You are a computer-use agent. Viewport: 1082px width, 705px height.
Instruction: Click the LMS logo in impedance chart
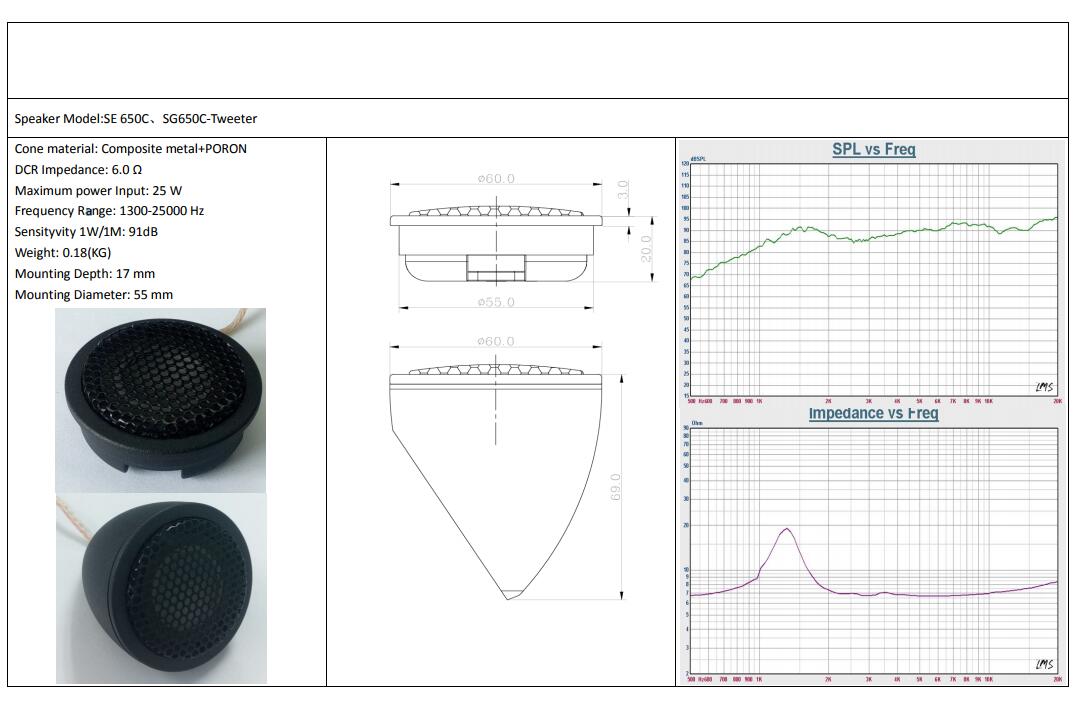(1044, 664)
